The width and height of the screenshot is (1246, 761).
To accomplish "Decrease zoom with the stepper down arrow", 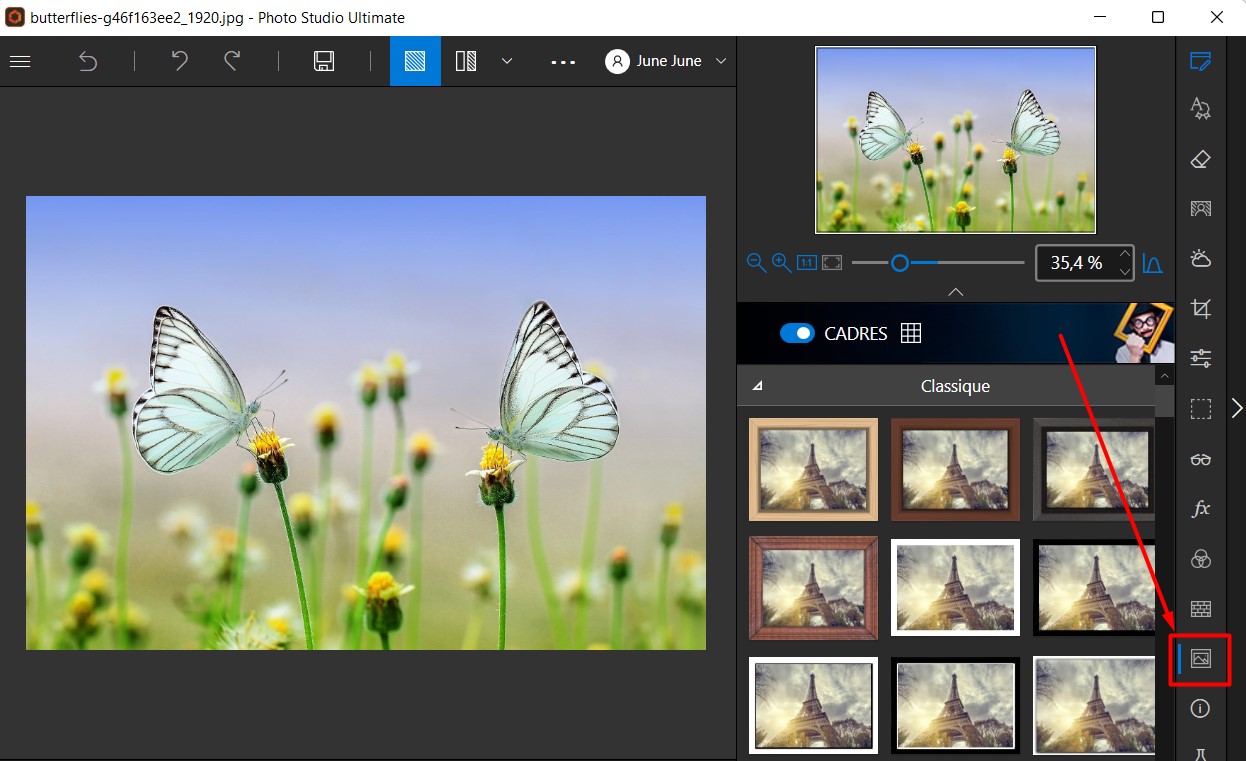I will pos(1125,271).
